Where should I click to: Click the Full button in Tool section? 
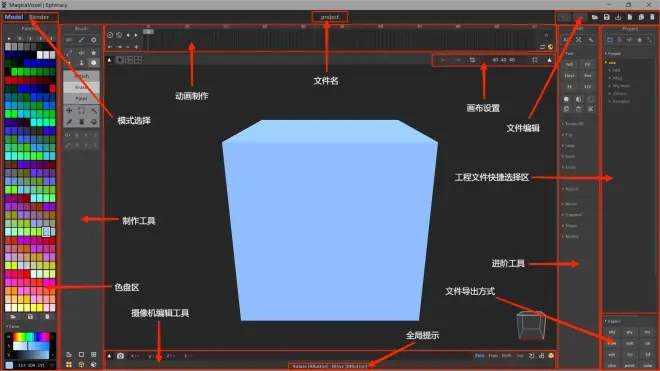click(569, 64)
